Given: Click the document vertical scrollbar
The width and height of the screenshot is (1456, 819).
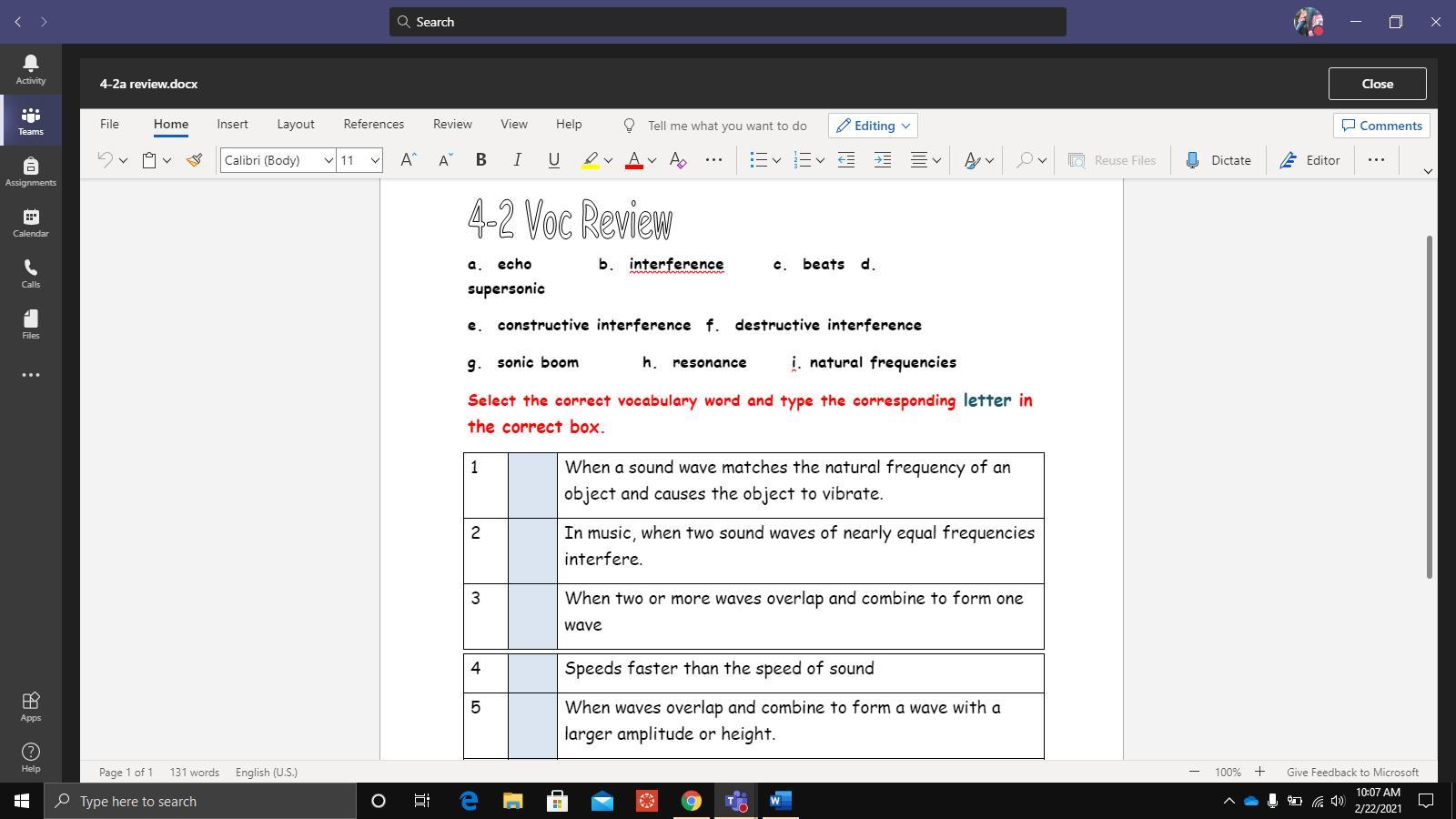Looking at the screenshot, I should point(1429,406).
